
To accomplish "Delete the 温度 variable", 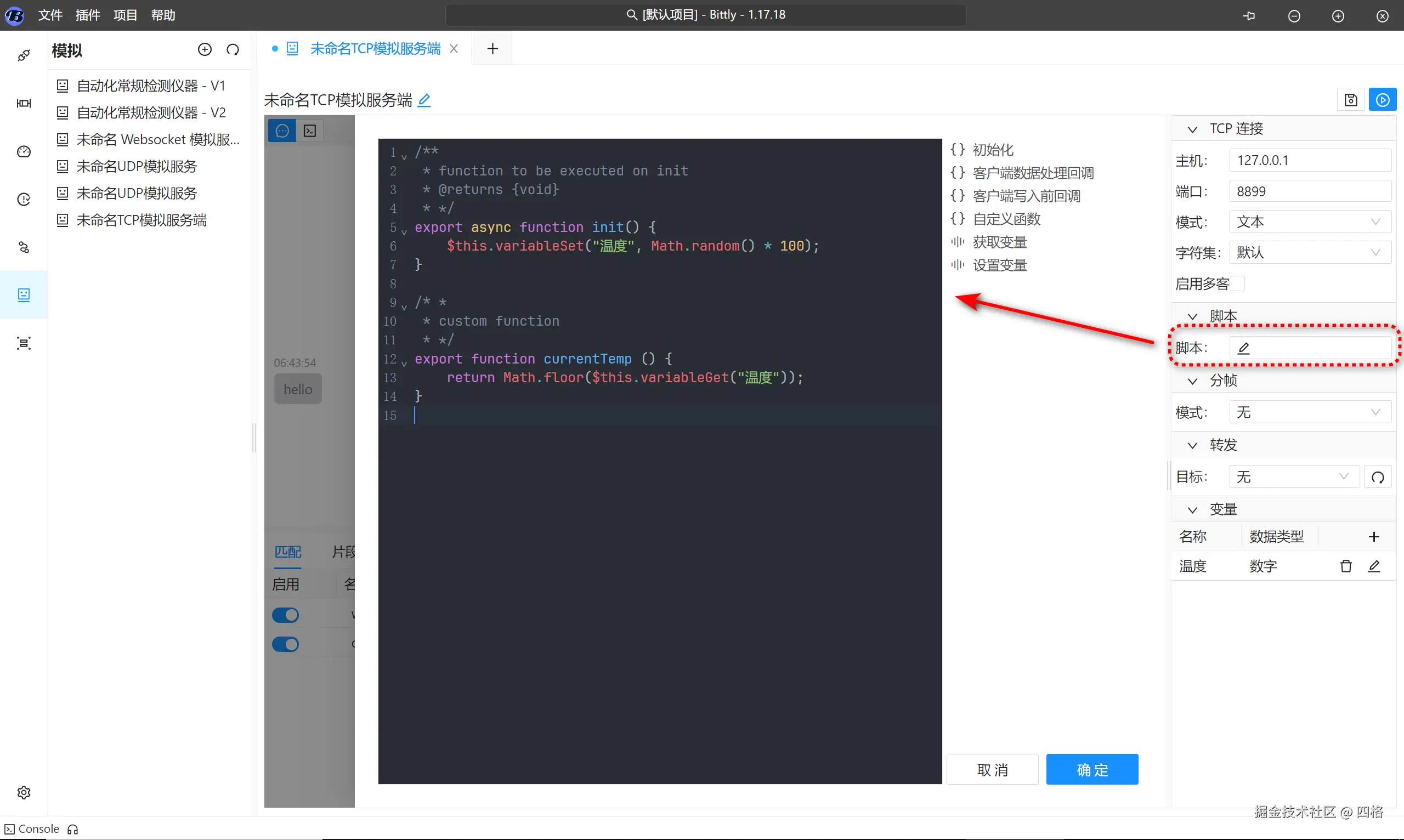I will 1346,566.
